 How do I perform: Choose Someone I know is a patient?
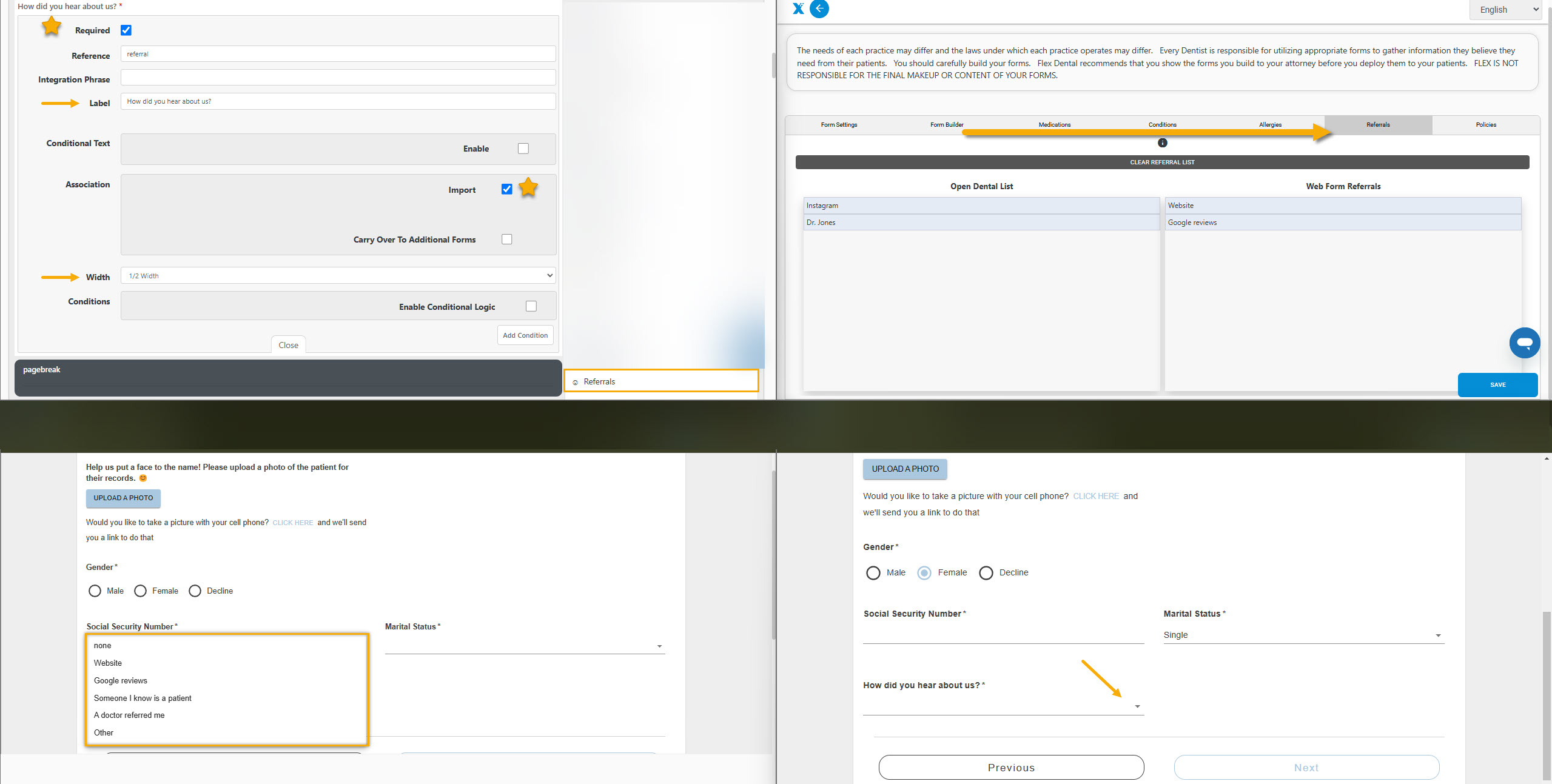coord(143,699)
